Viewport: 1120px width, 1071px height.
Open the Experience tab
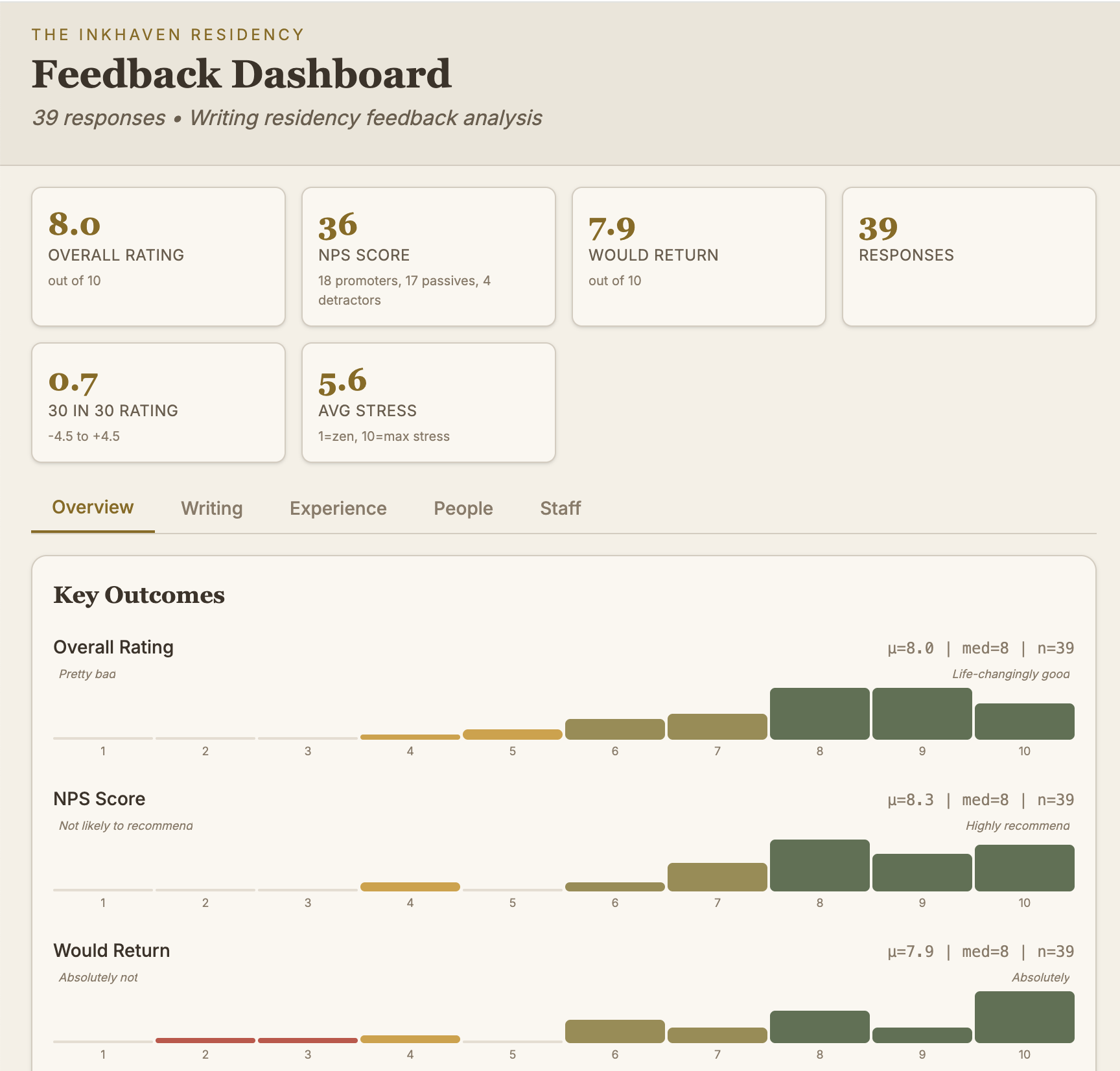pos(338,508)
